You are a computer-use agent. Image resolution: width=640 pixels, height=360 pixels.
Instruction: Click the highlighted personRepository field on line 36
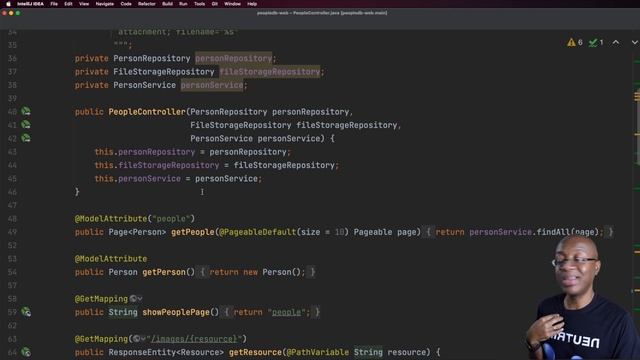click(233, 58)
